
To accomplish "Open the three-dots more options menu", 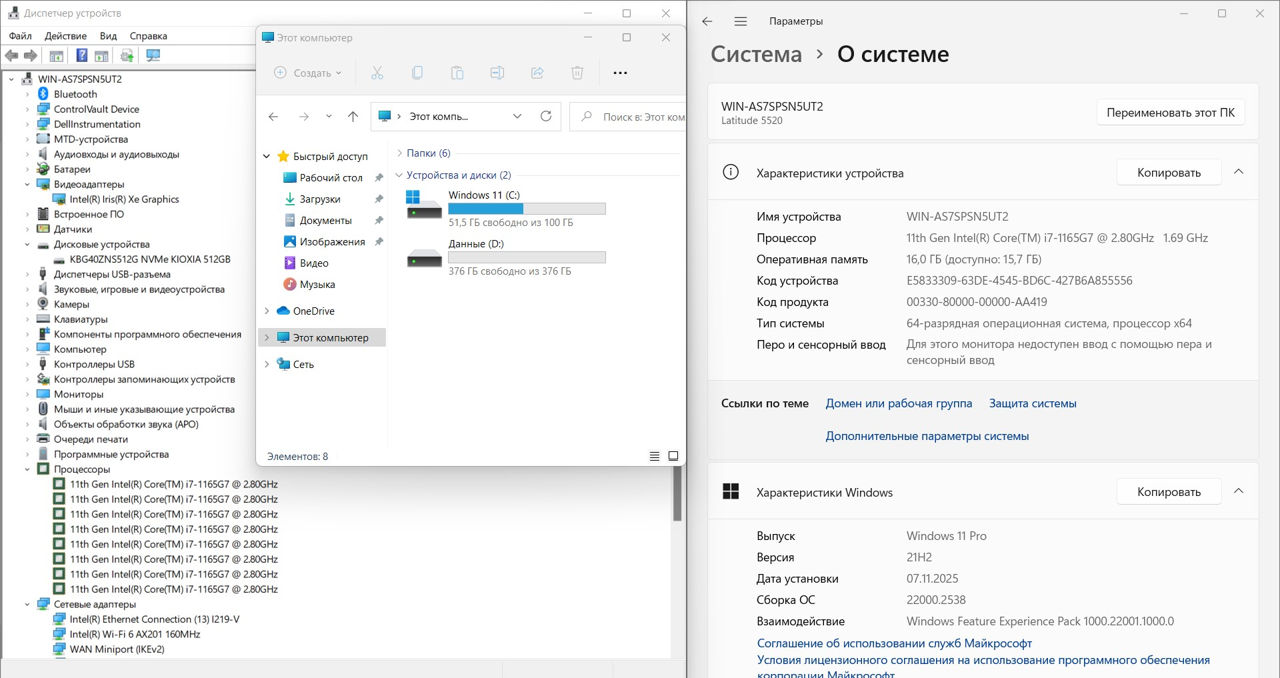I will click(x=620, y=73).
